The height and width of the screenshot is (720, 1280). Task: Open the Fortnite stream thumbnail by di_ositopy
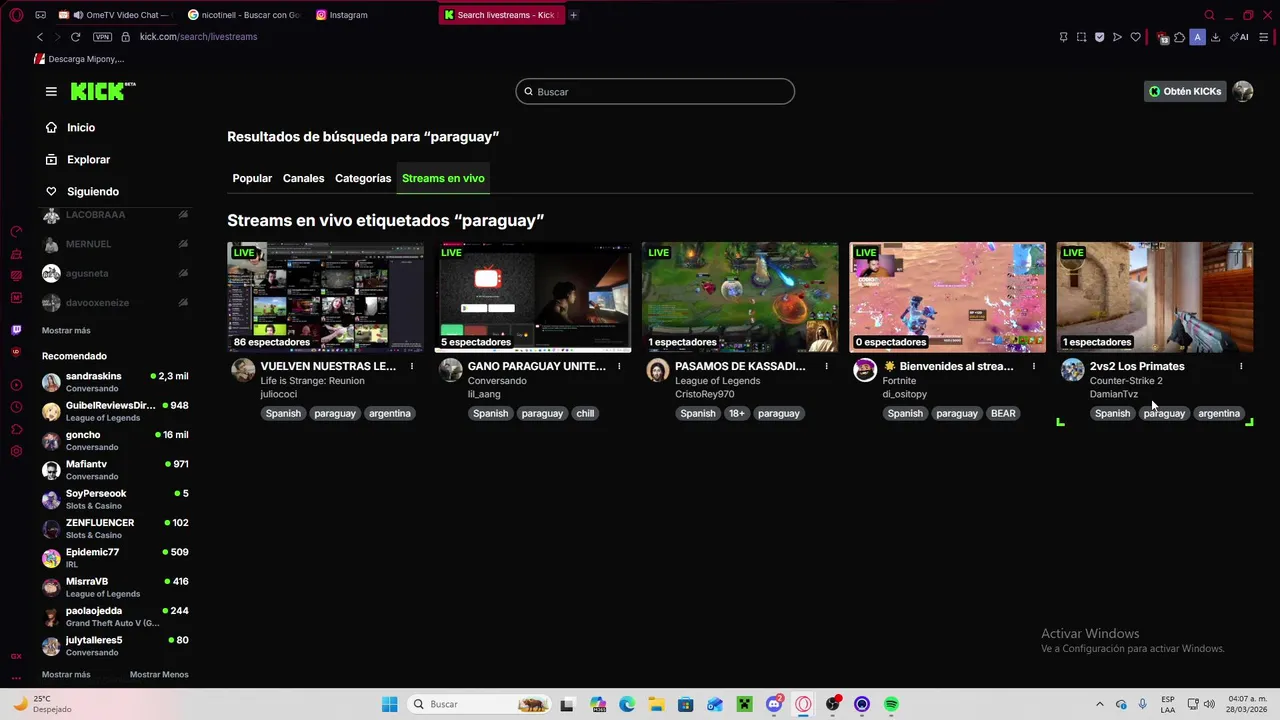(947, 297)
